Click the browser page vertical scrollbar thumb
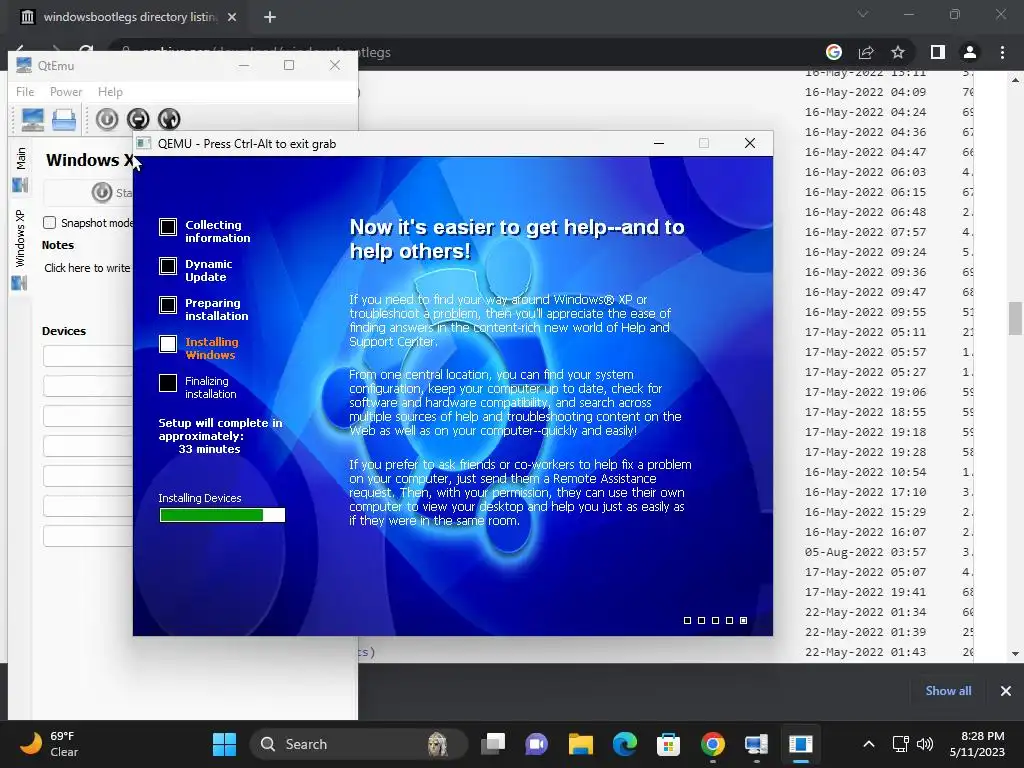This screenshot has height=768, width=1024. tap(1015, 318)
